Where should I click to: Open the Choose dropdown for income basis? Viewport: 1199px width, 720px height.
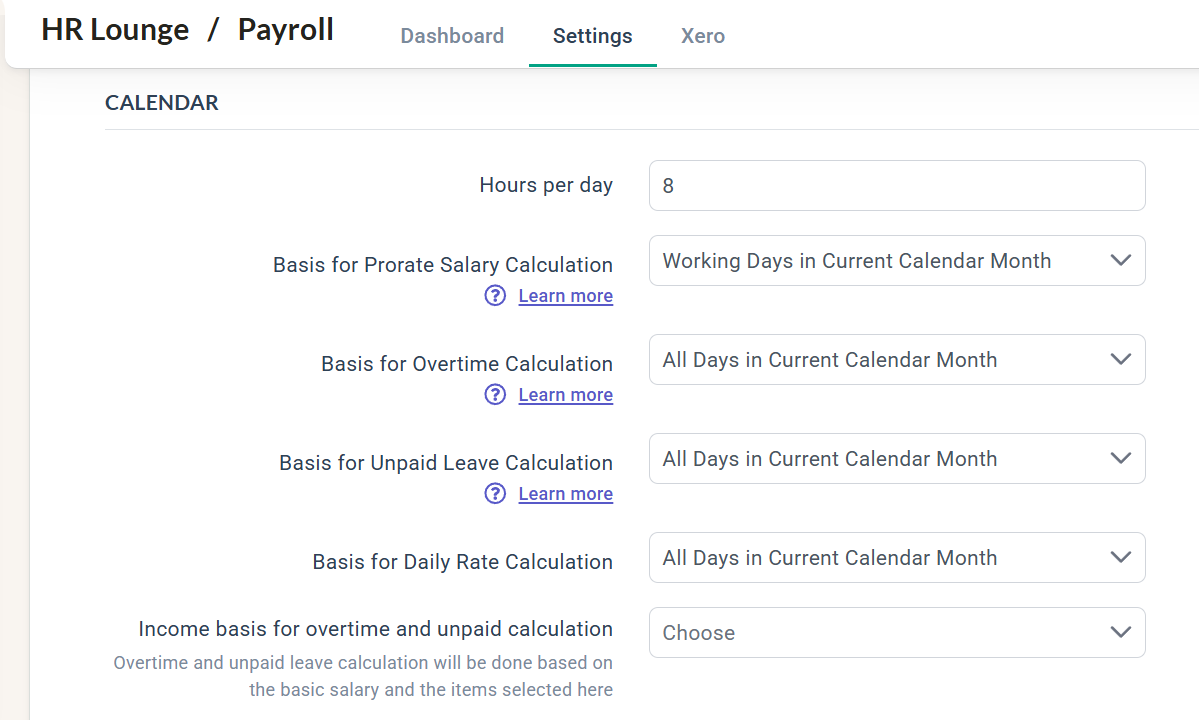897,632
